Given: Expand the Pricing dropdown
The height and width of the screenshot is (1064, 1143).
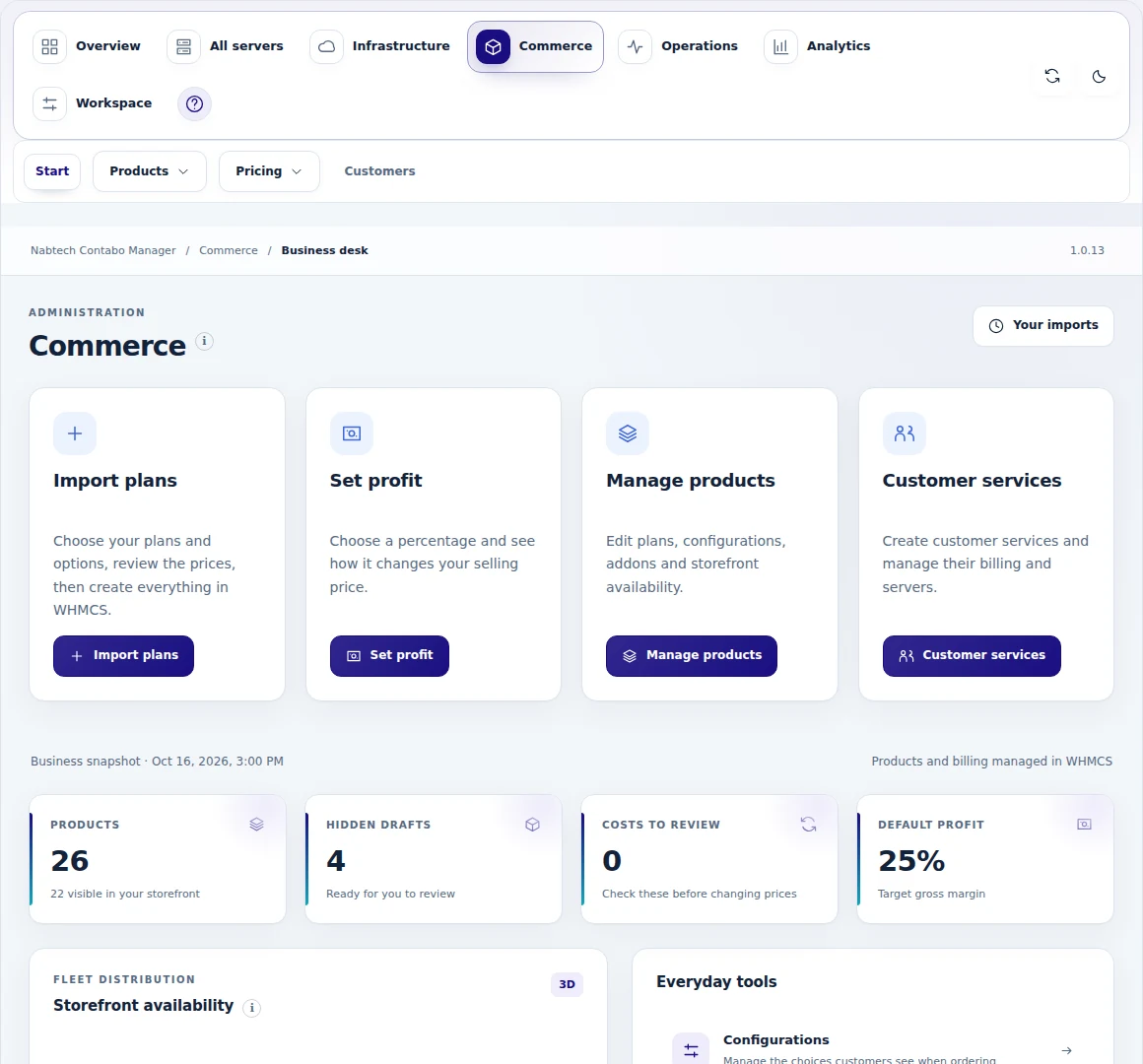Looking at the screenshot, I should [269, 171].
